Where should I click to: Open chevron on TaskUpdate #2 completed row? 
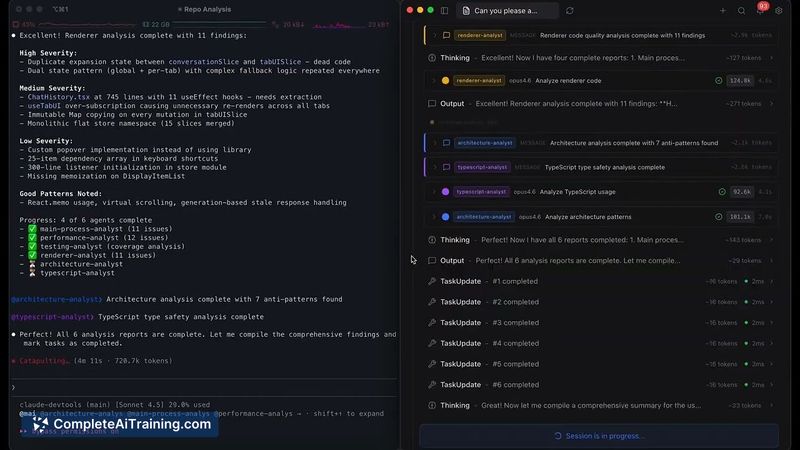[771, 302]
